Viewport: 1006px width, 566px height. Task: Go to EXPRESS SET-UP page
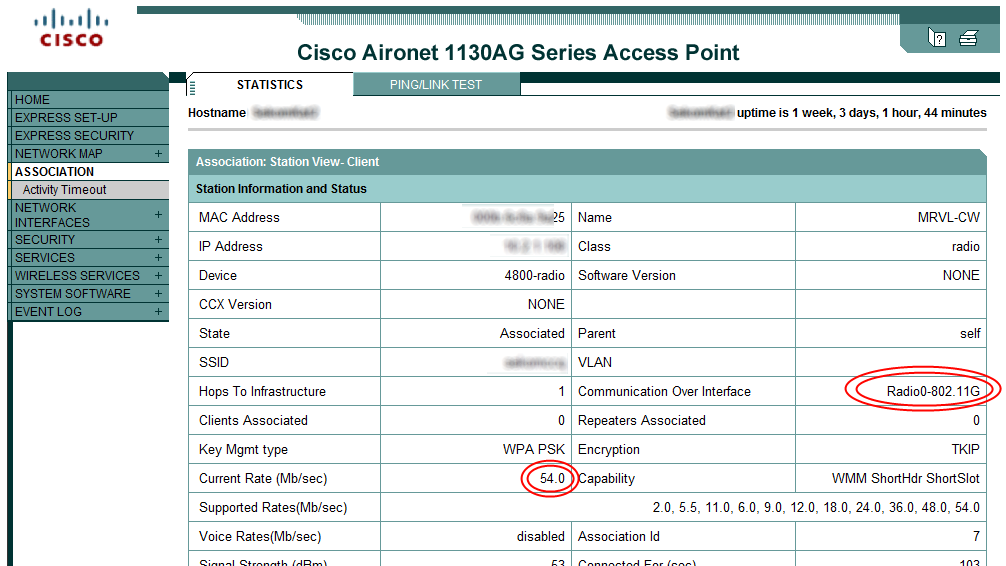coord(66,118)
